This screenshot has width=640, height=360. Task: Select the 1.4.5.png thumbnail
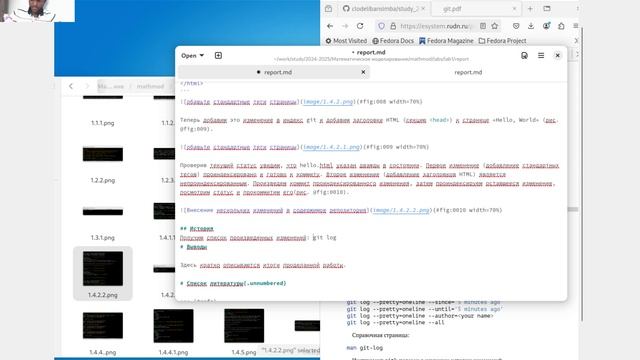244,326
